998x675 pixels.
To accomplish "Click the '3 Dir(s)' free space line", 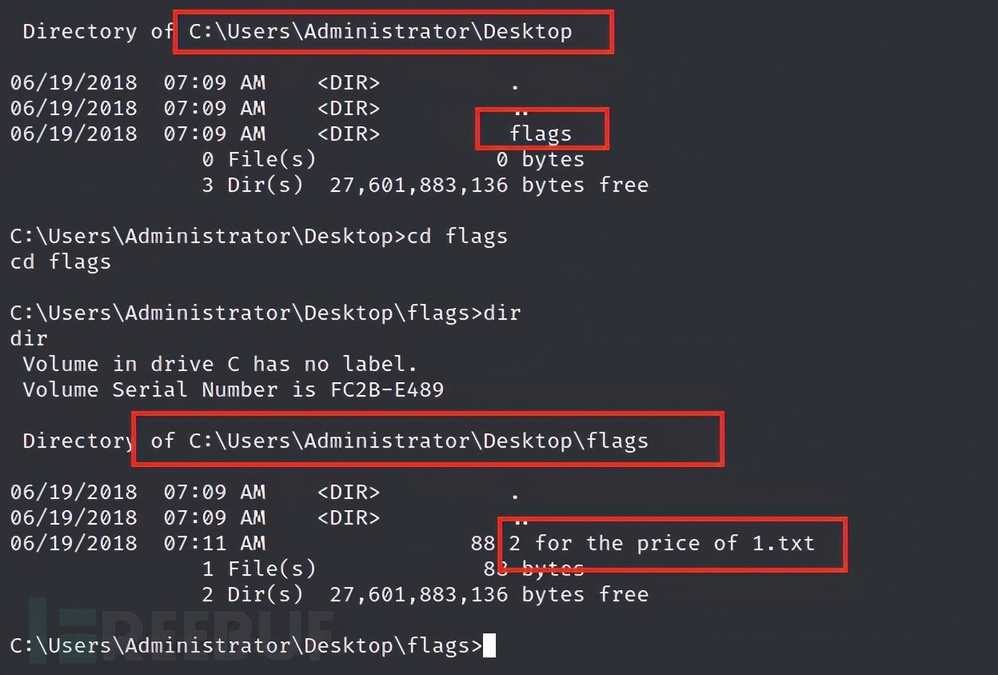I will point(425,185).
